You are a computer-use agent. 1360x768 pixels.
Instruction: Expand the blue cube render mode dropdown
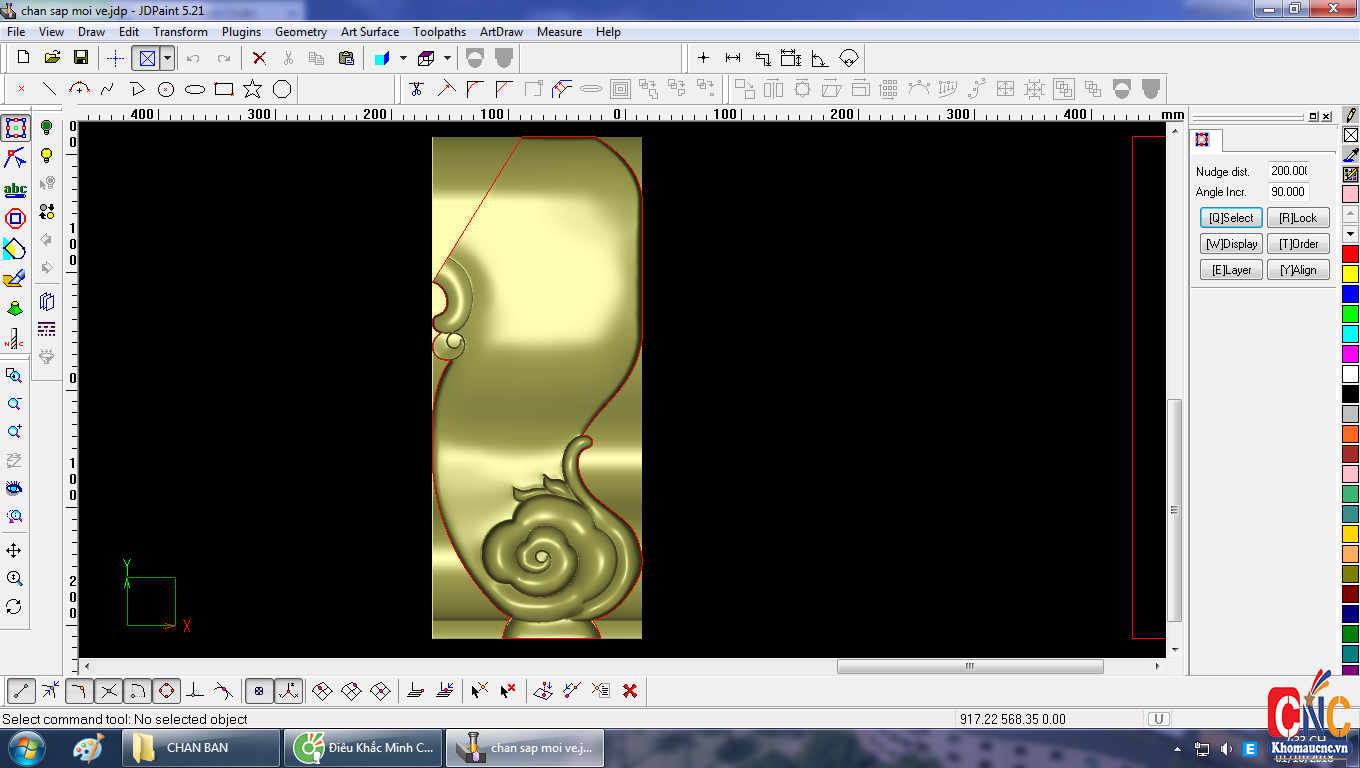403,58
